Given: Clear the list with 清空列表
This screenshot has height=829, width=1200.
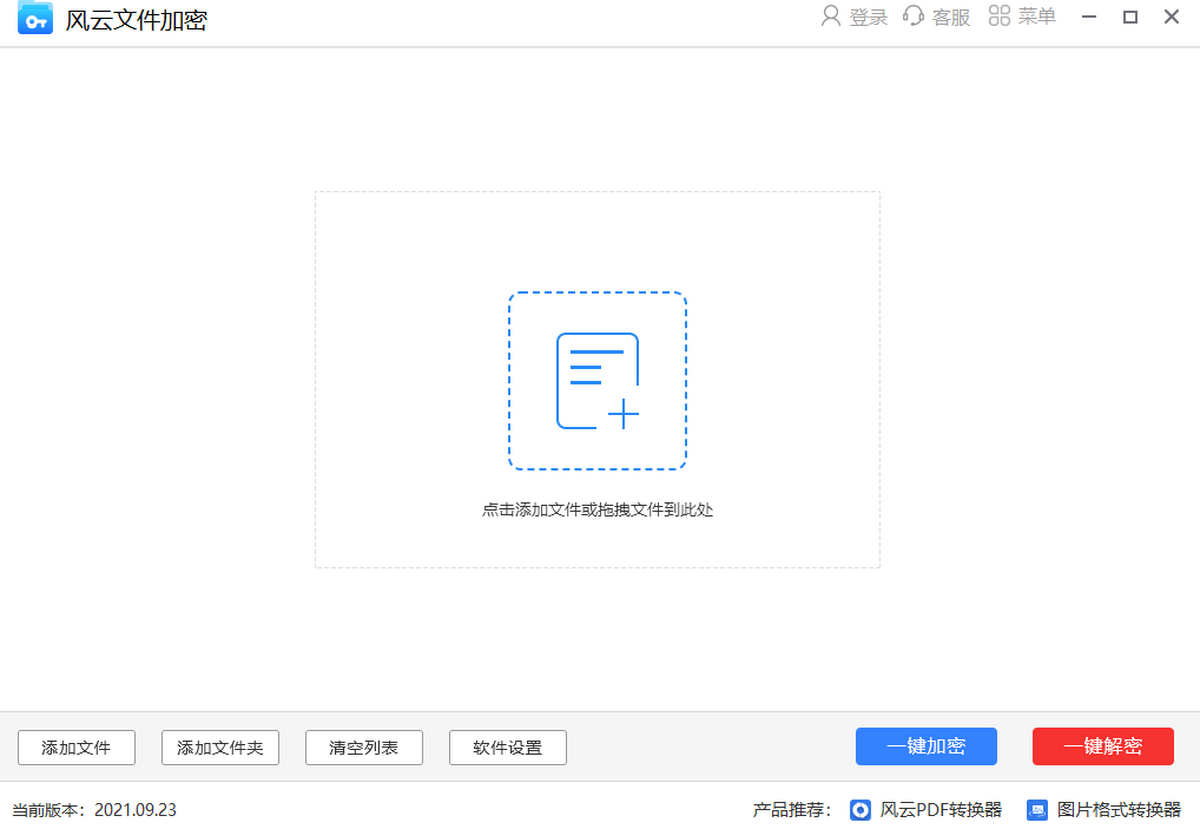Looking at the screenshot, I should (x=364, y=747).
